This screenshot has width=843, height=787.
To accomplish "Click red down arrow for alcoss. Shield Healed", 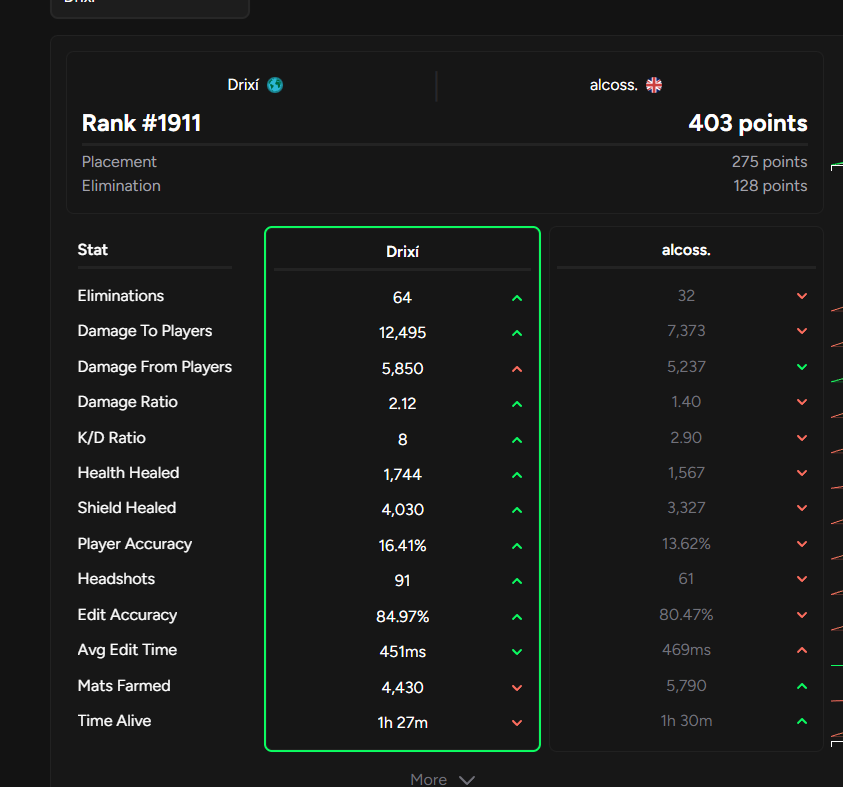I will coord(802,508).
